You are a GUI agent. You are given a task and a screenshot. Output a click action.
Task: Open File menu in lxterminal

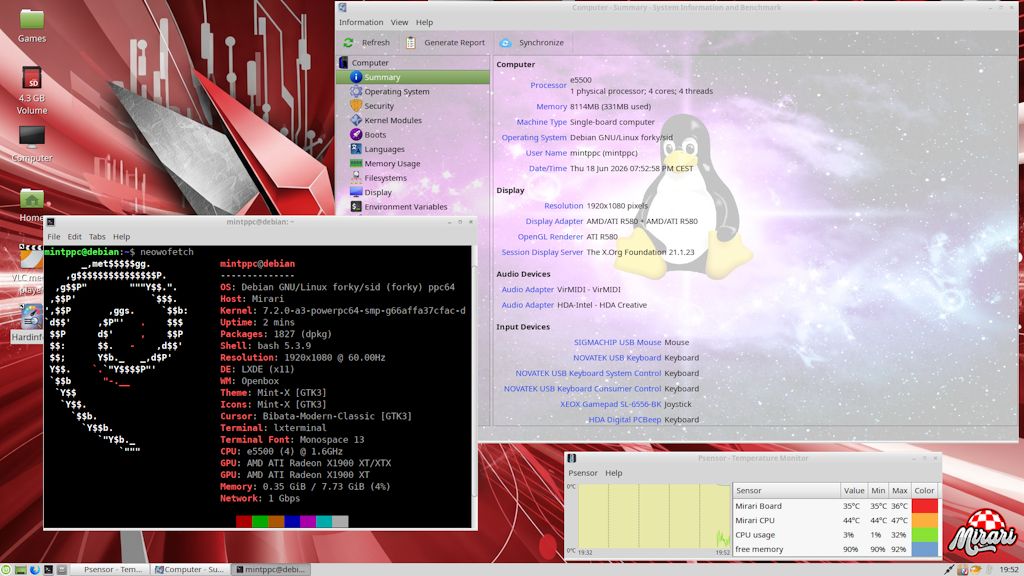point(54,236)
